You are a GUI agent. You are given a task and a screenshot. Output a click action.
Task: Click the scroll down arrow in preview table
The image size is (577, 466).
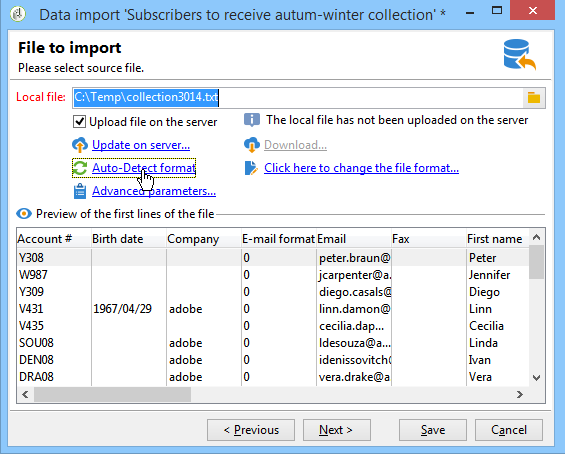(537, 378)
